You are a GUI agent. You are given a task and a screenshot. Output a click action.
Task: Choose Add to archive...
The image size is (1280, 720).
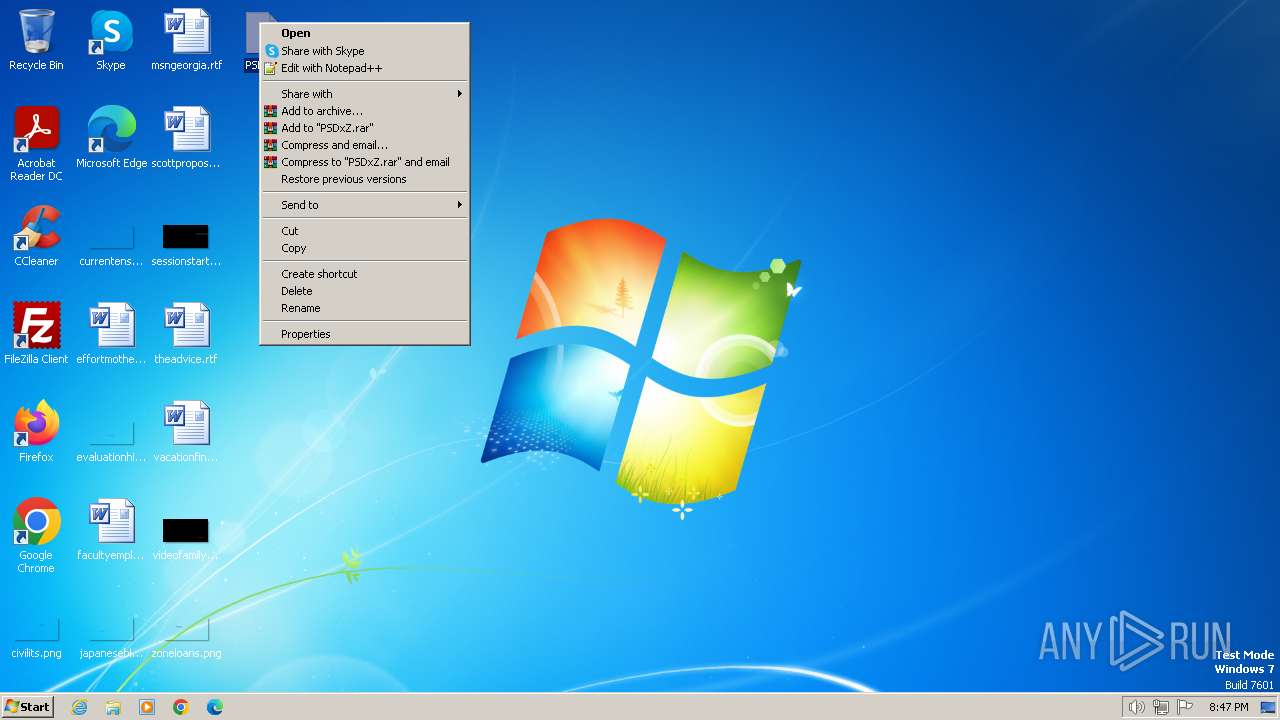coord(365,111)
